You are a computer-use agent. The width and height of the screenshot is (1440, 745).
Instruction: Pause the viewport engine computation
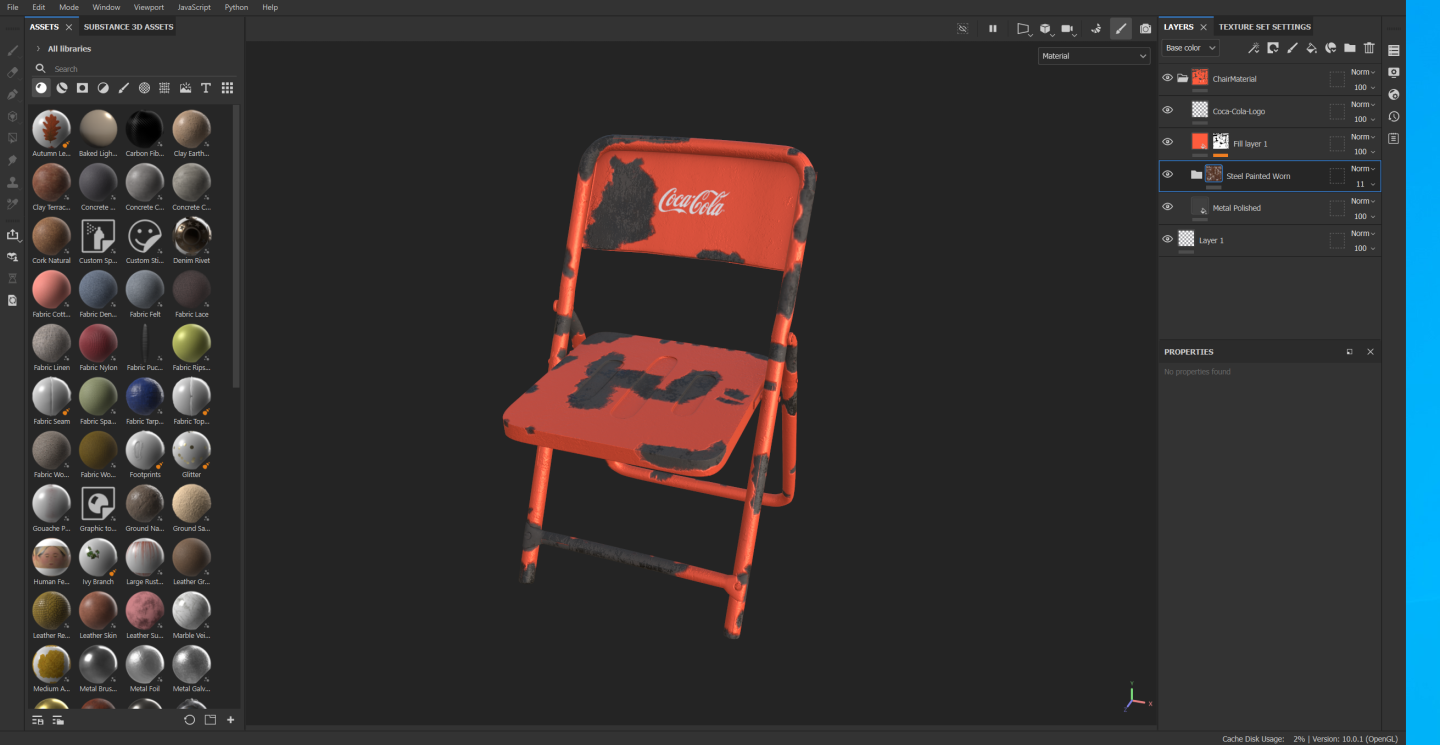click(x=993, y=29)
